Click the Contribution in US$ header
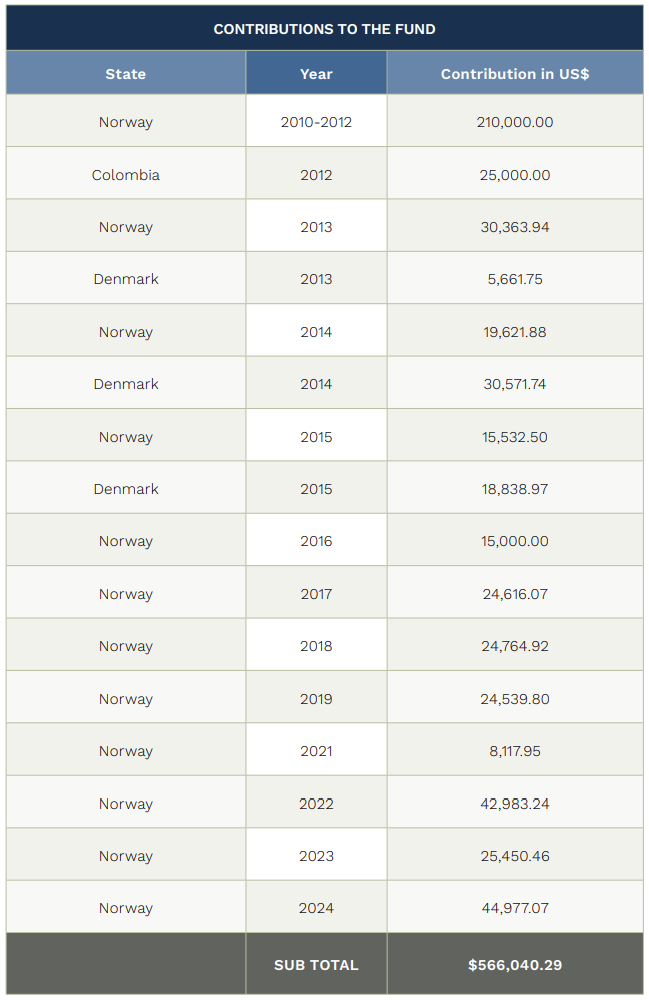This screenshot has width=649, height=1000. [514, 74]
